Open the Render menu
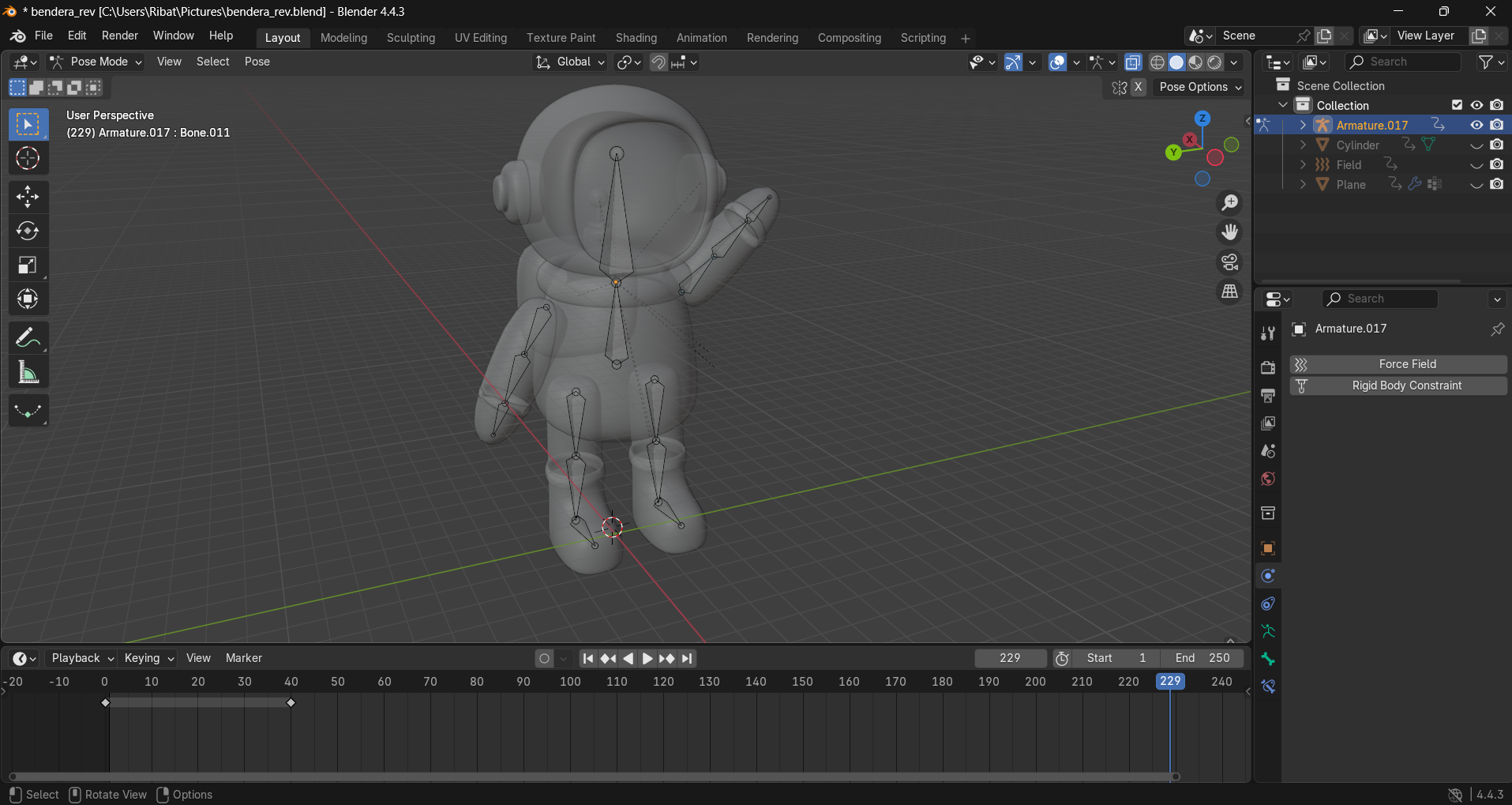The width and height of the screenshot is (1512, 805). [x=120, y=36]
